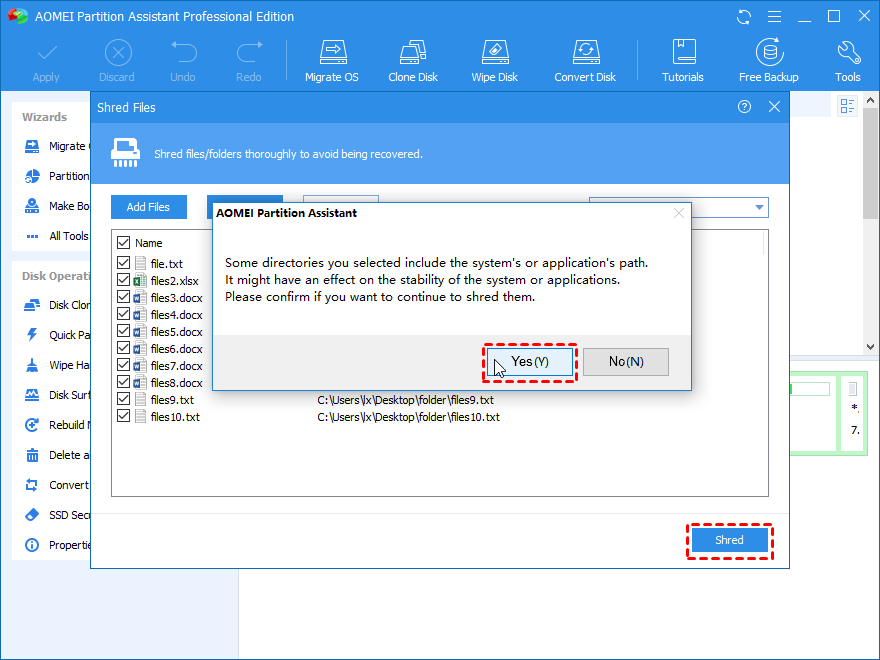
Task: Expand the shredding method dropdown arrow
Action: [x=759, y=207]
